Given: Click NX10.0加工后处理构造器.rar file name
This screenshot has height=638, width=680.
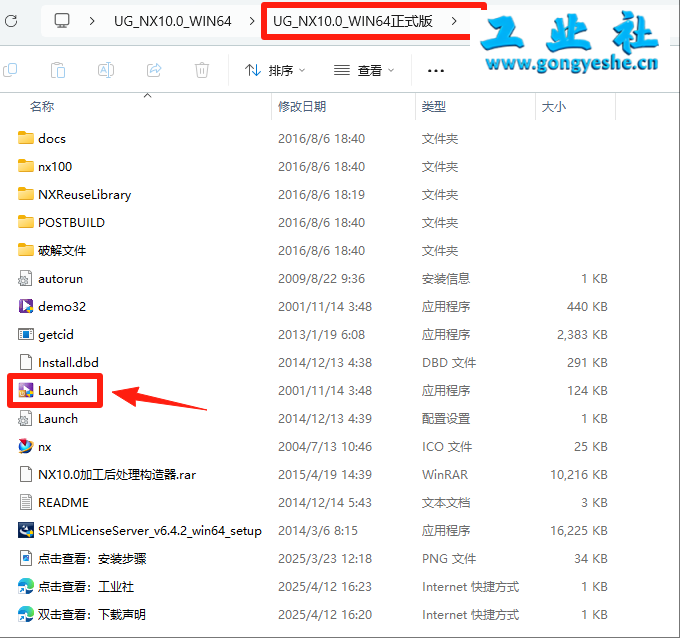Looking at the screenshot, I should [117, 475].
